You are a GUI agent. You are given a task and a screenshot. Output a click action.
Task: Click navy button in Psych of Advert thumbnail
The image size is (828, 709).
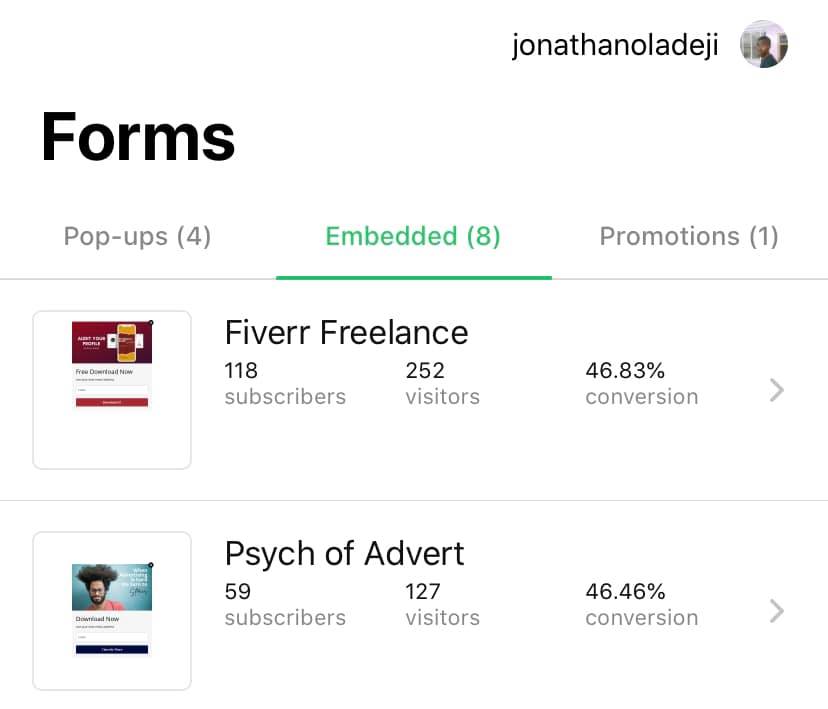click(x=112, y=649)
